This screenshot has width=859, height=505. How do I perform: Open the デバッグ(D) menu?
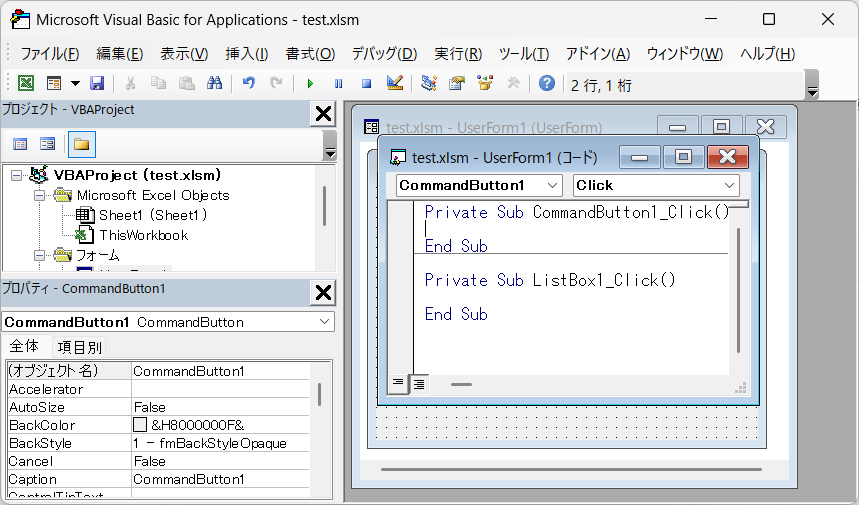tap(385, 54)
